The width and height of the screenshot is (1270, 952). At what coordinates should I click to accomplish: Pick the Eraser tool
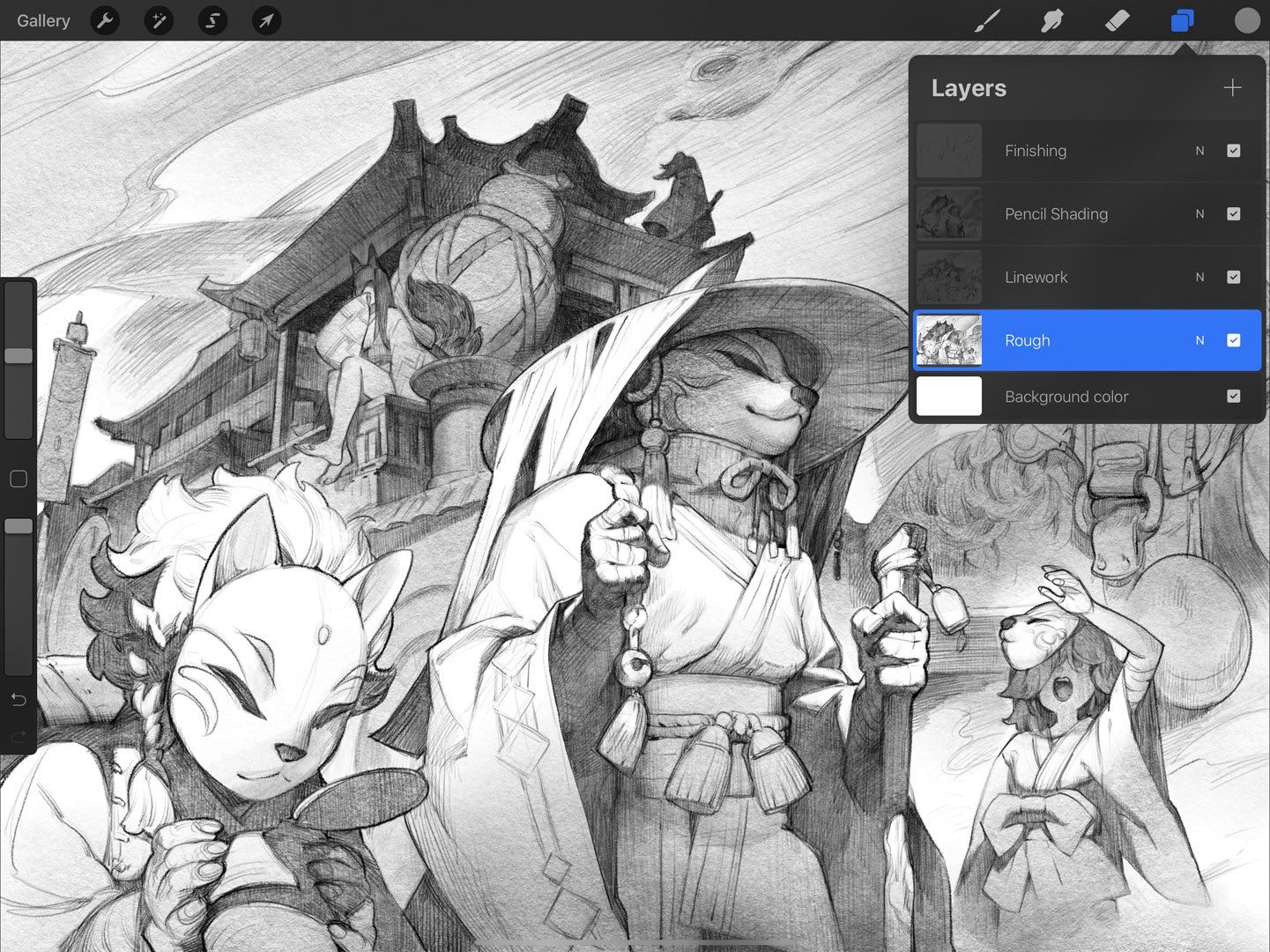click(x=1117, y=20)
